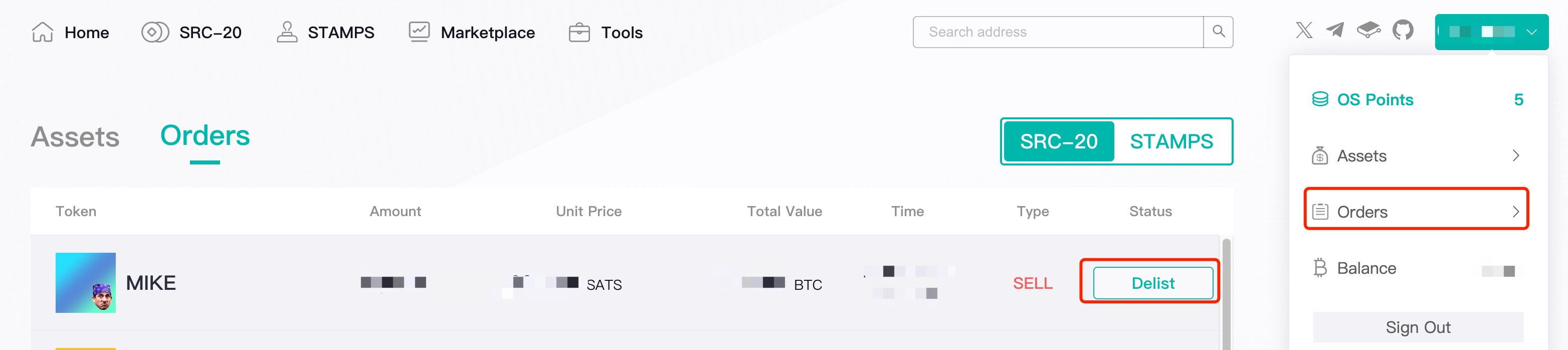Open the docs graduation cap icon
1568x350 pixels.
1368,31
